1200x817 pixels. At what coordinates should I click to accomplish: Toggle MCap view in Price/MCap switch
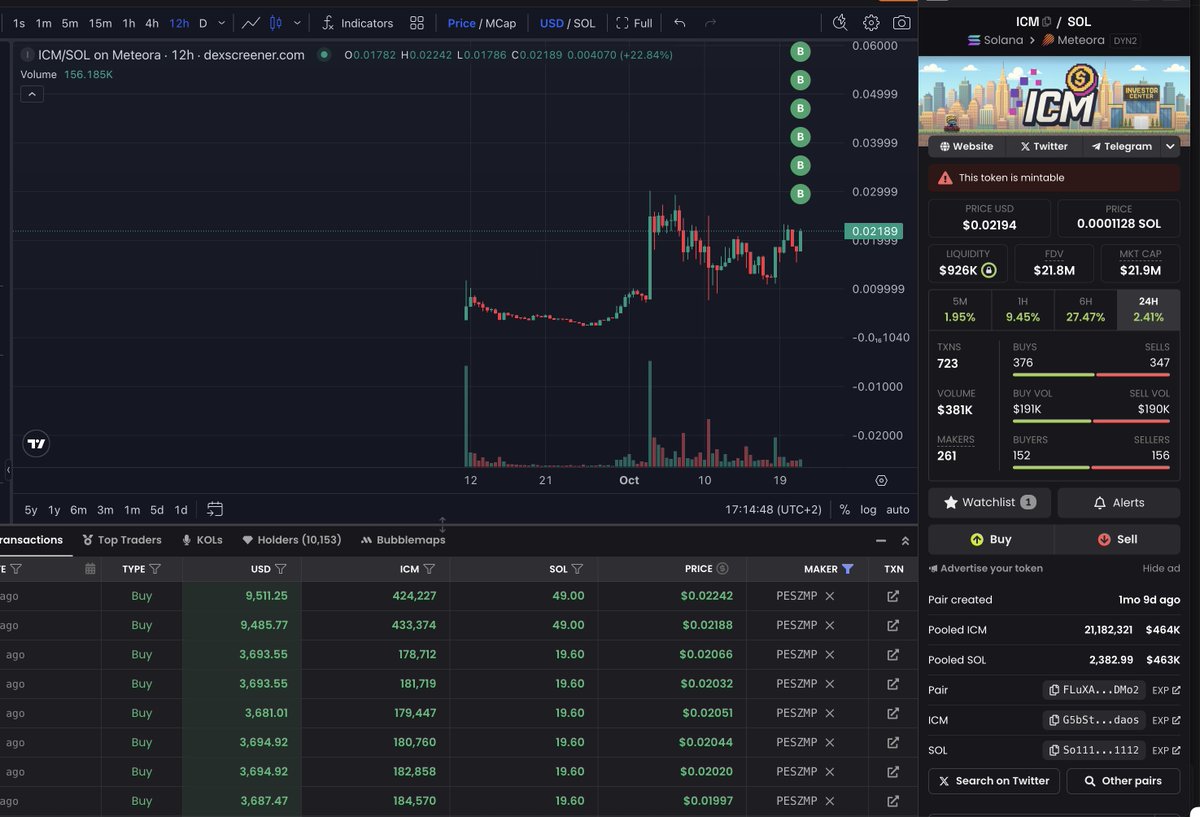click(501, 23)
